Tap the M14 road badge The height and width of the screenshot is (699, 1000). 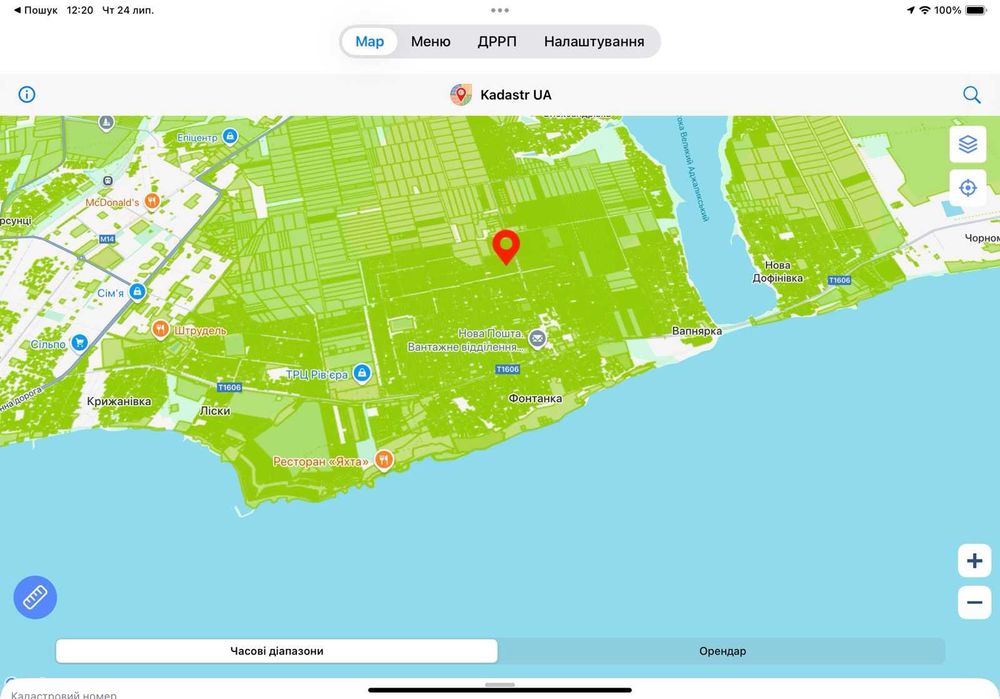(x=107, y=239)
